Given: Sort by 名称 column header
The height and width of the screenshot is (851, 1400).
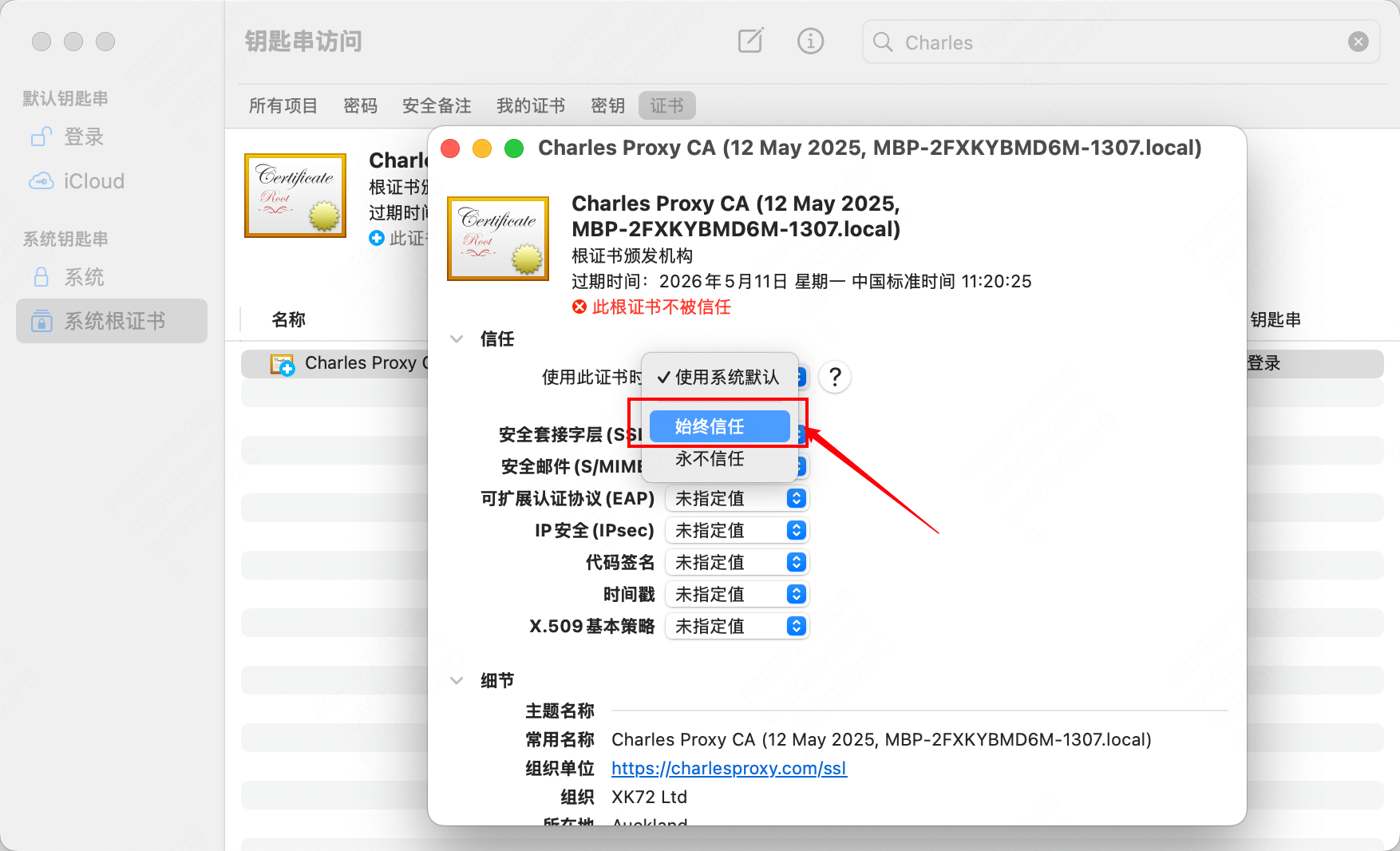Looking at the screenshot, I should click(289, 319).
